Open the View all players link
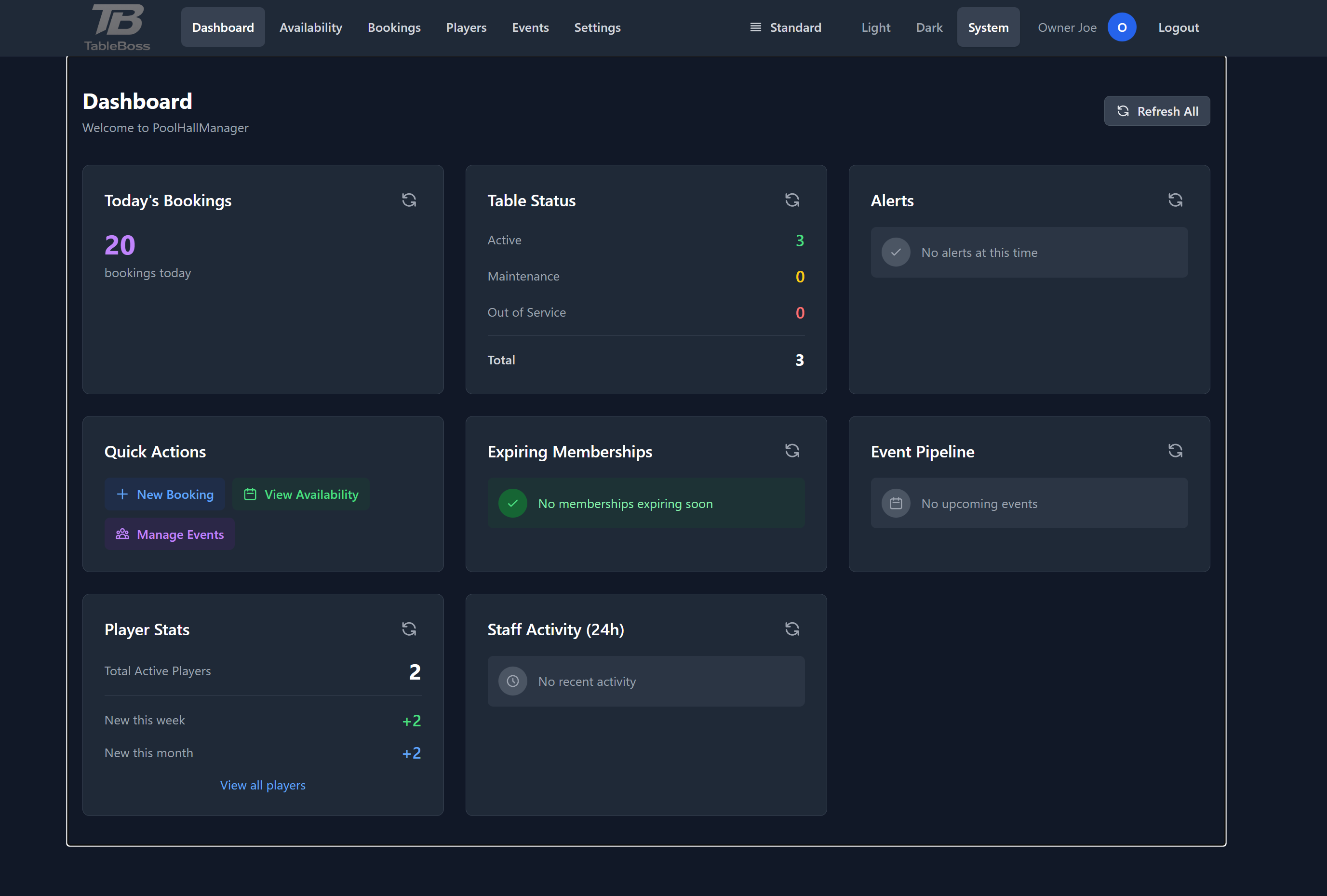 pyautogui.click(x=263, y=785)
